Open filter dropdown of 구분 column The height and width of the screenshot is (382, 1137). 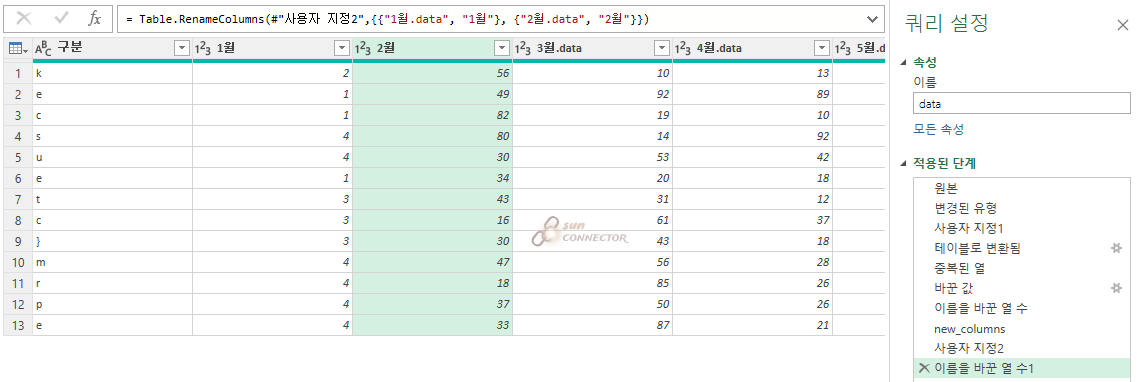coord(182,49)
